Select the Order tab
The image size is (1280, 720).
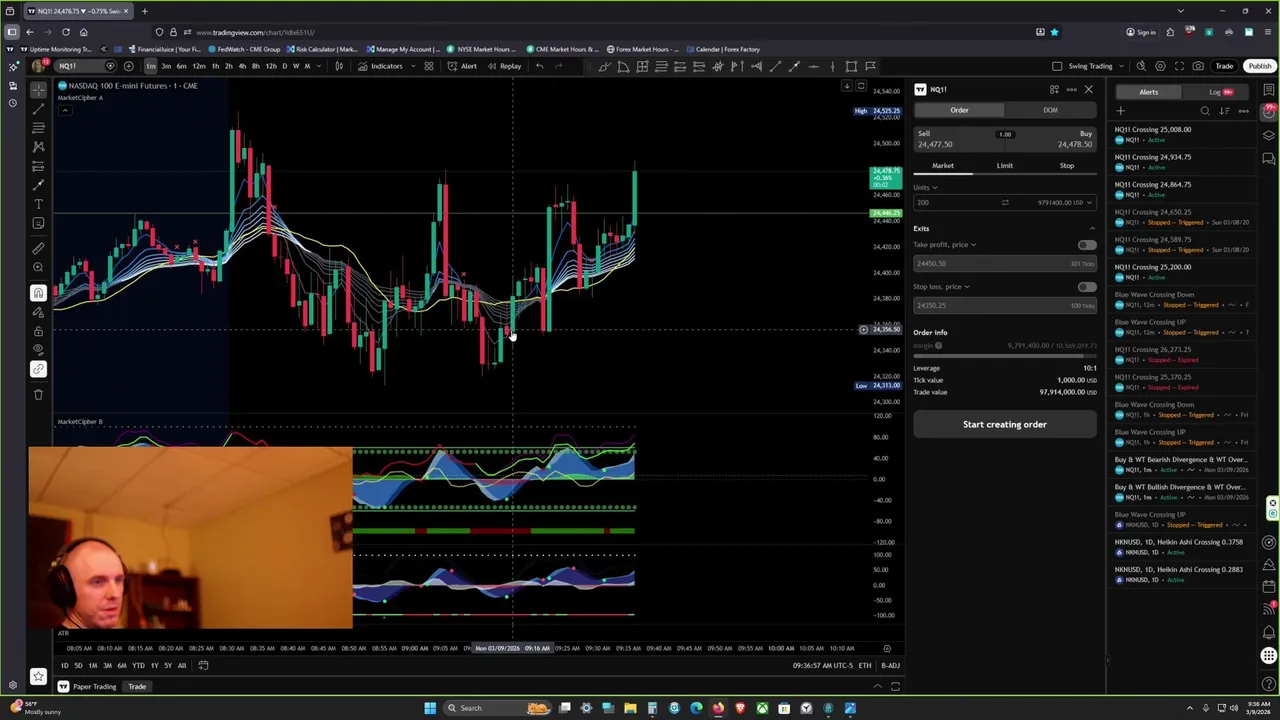(x=959, y=110)
